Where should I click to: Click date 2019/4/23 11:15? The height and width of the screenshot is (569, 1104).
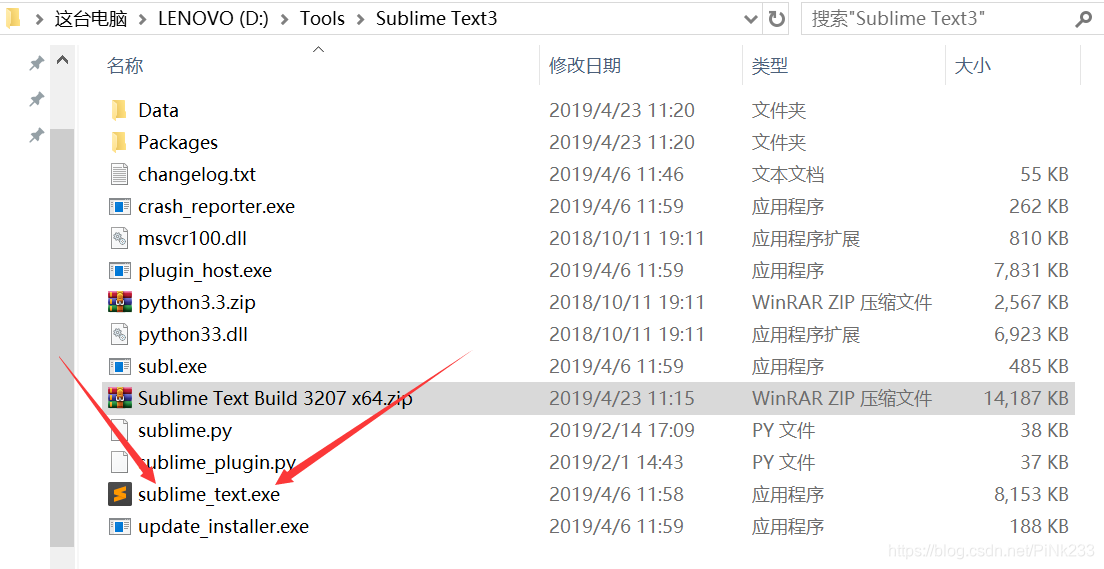(x=622, y=399)
